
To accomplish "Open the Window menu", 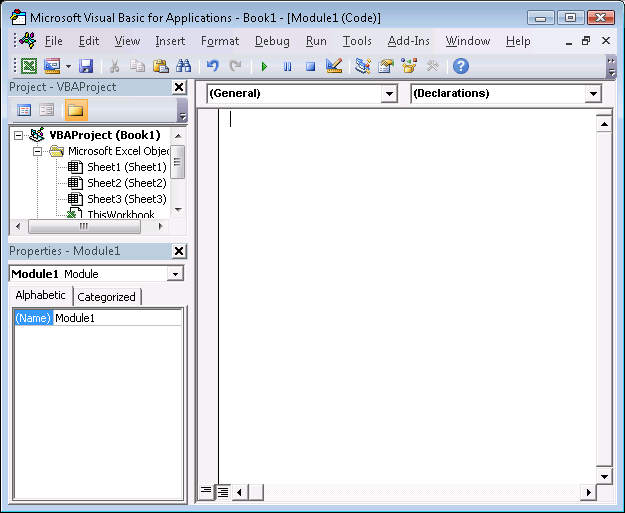I will [468, 41].
